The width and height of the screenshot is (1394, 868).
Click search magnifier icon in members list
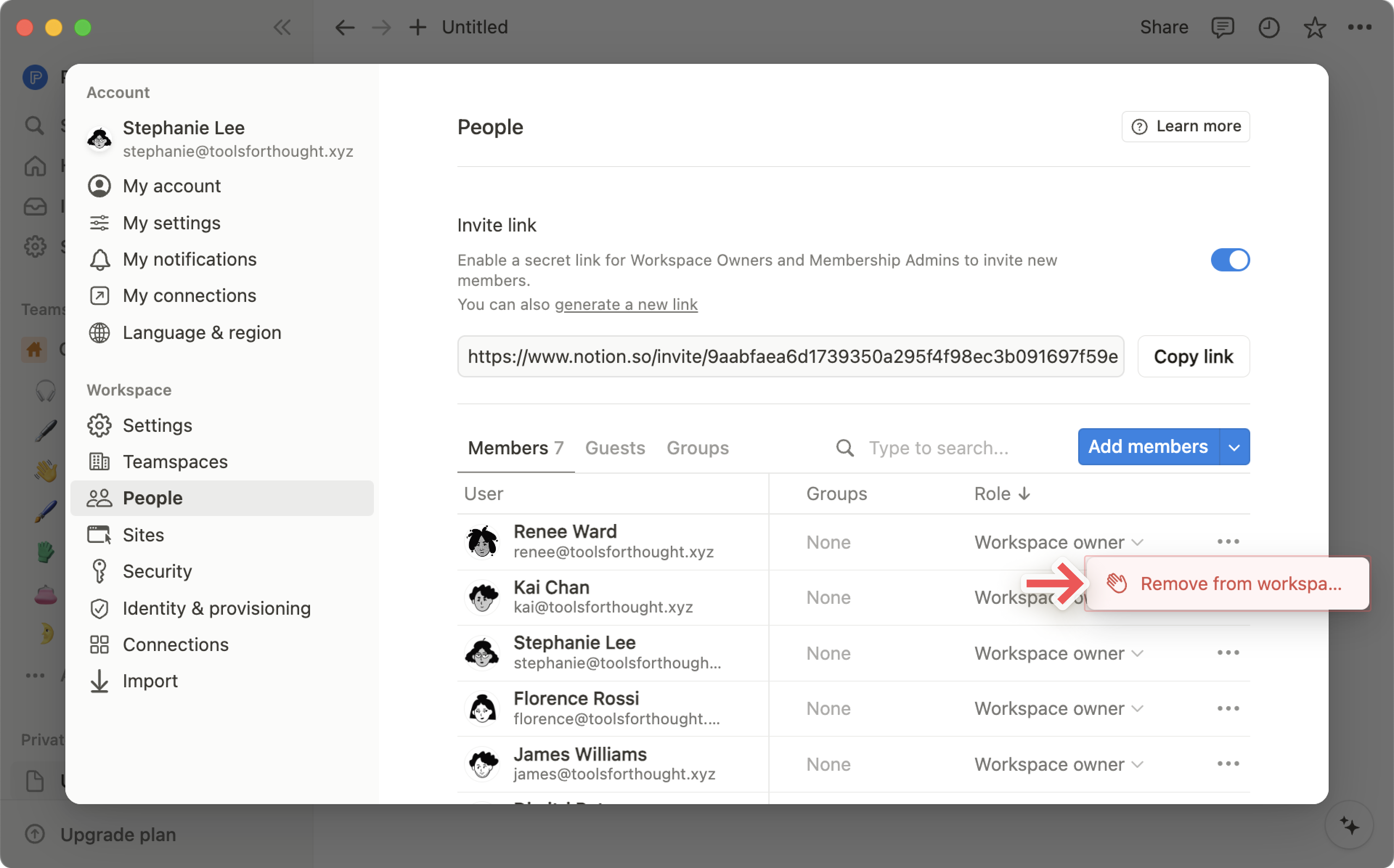pyautogui.click(x=844, y=447)
